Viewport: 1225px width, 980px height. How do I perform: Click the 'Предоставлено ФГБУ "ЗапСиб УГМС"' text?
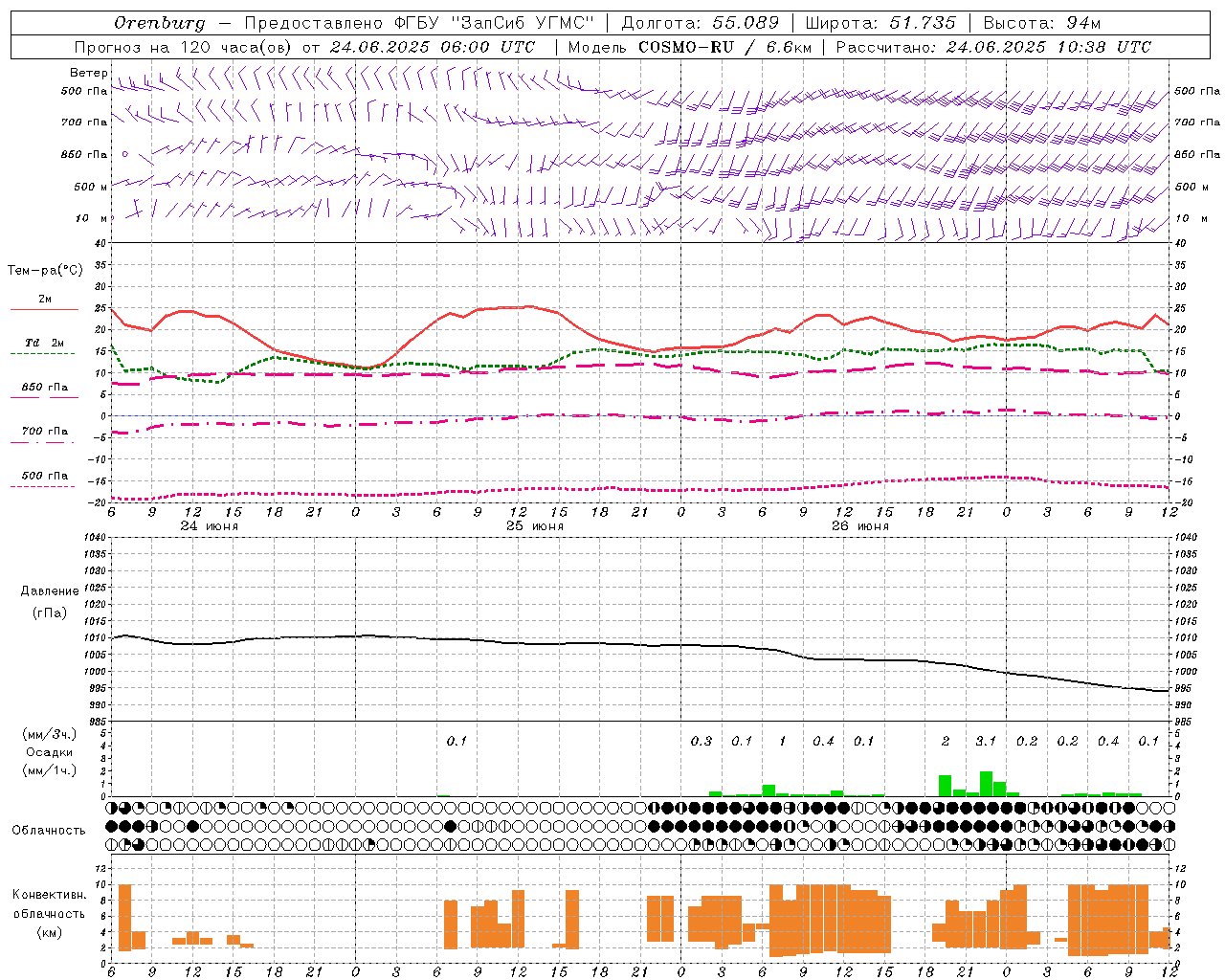[x=419, y=23]
